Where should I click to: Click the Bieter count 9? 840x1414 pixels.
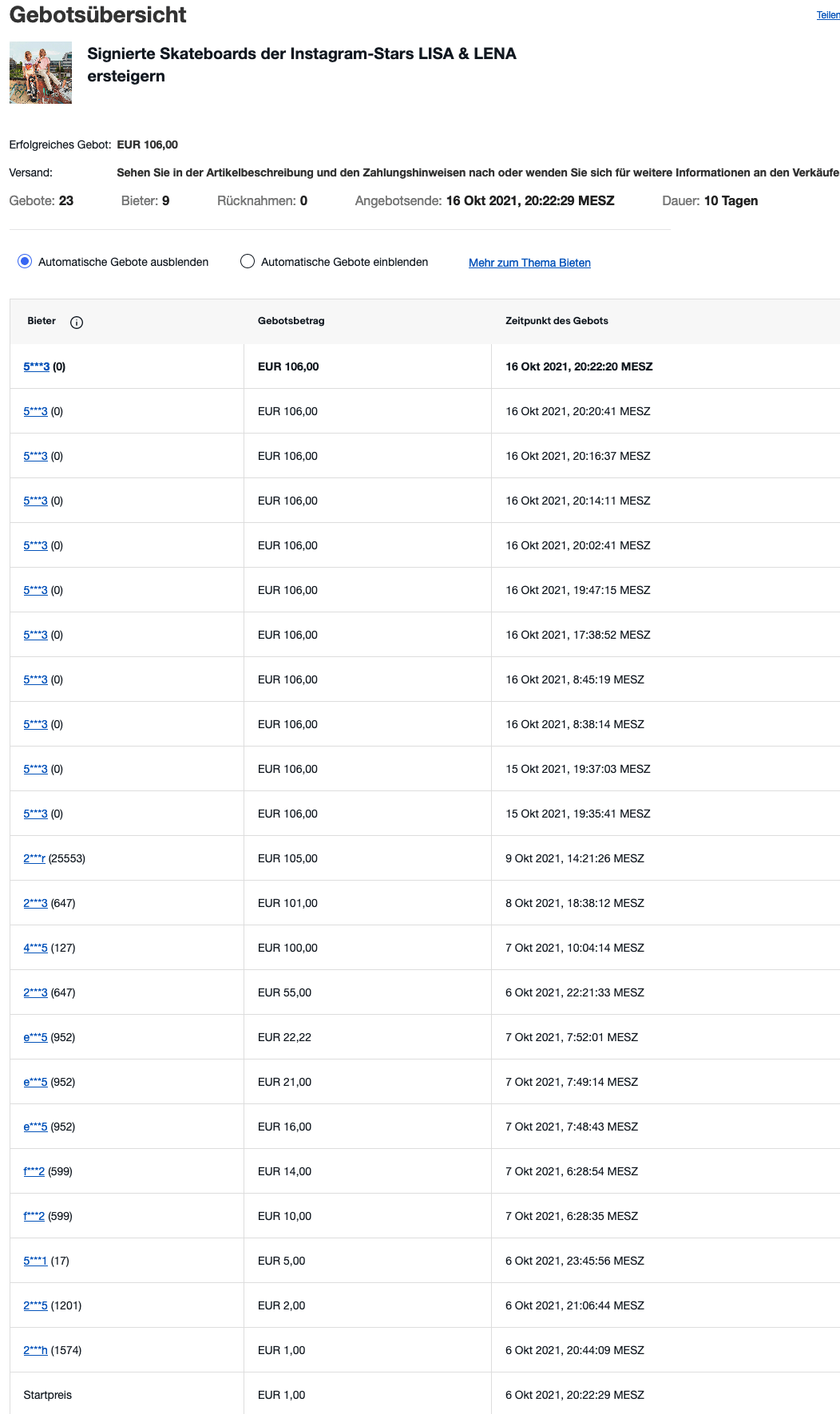coord(165,200)
